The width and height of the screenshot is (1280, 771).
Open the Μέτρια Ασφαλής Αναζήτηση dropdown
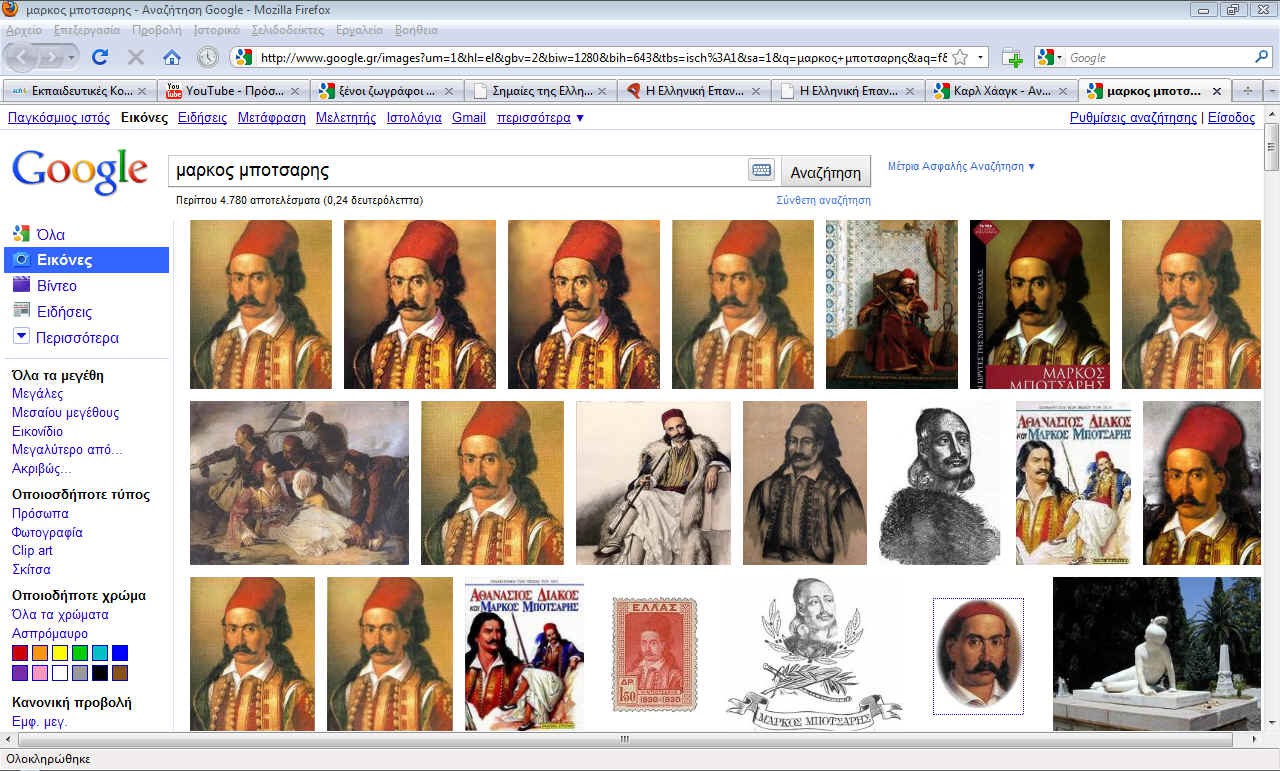(x=962, y=166)
